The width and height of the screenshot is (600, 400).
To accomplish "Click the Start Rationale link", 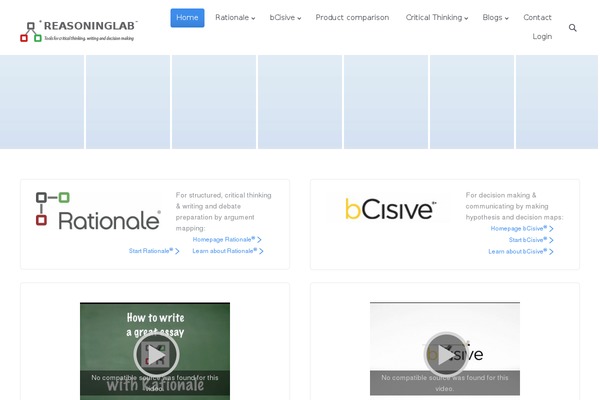I will coord(154,251).
